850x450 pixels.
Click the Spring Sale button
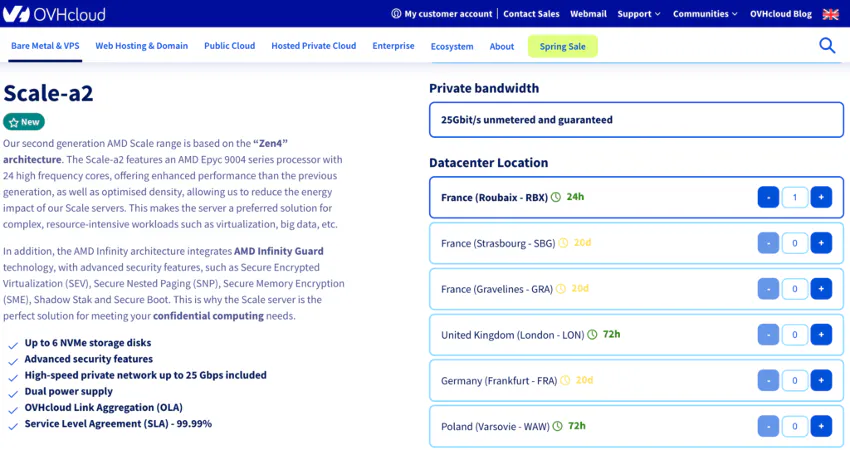(x=563, y=47)
